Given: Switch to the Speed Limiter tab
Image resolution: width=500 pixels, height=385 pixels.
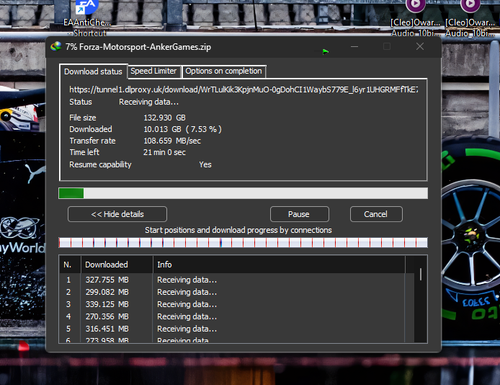Looking at the screenshot, I should point(154,71).
